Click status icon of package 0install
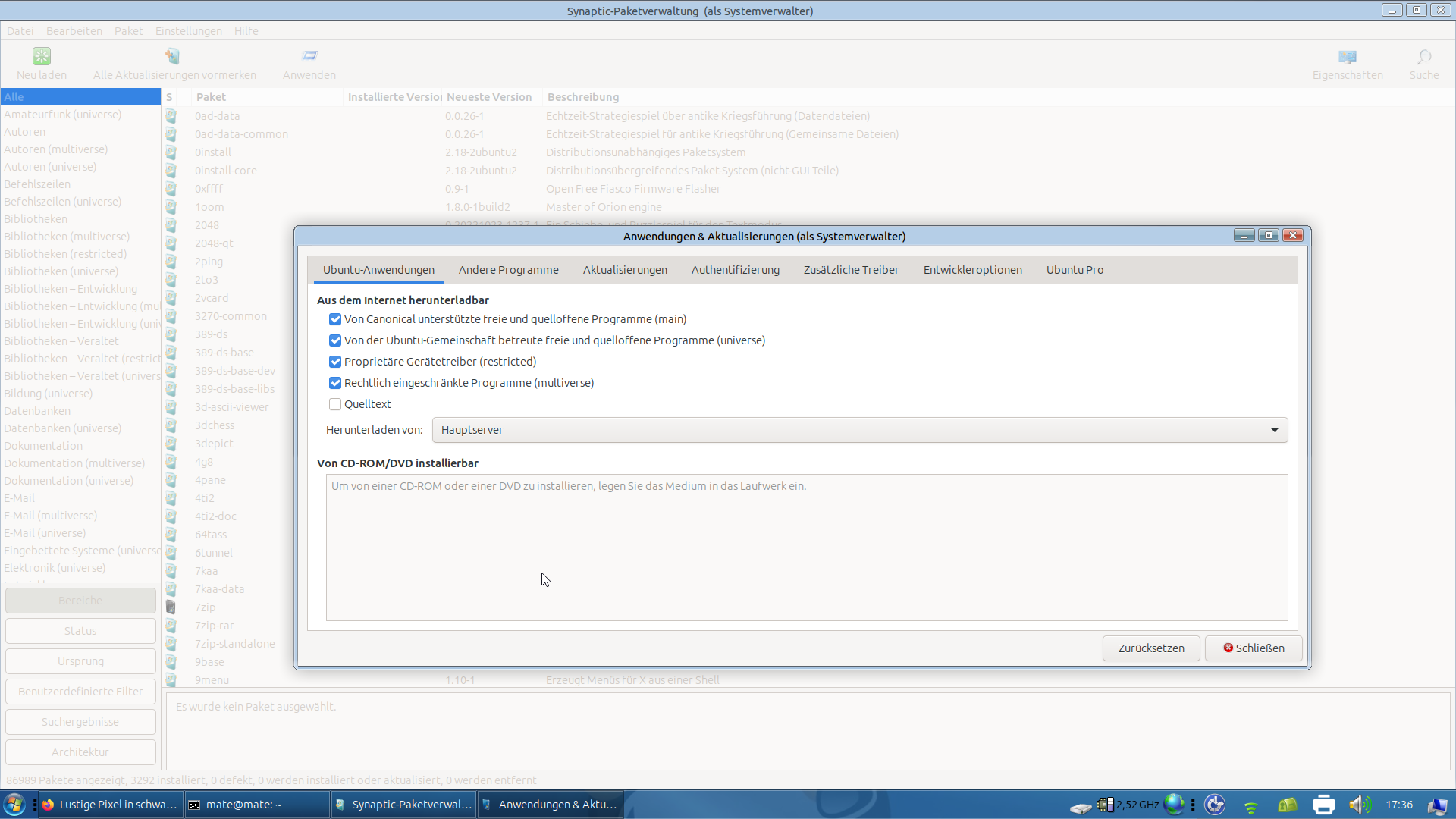Viewport: 1456px width, 819px height. (171, 152)
